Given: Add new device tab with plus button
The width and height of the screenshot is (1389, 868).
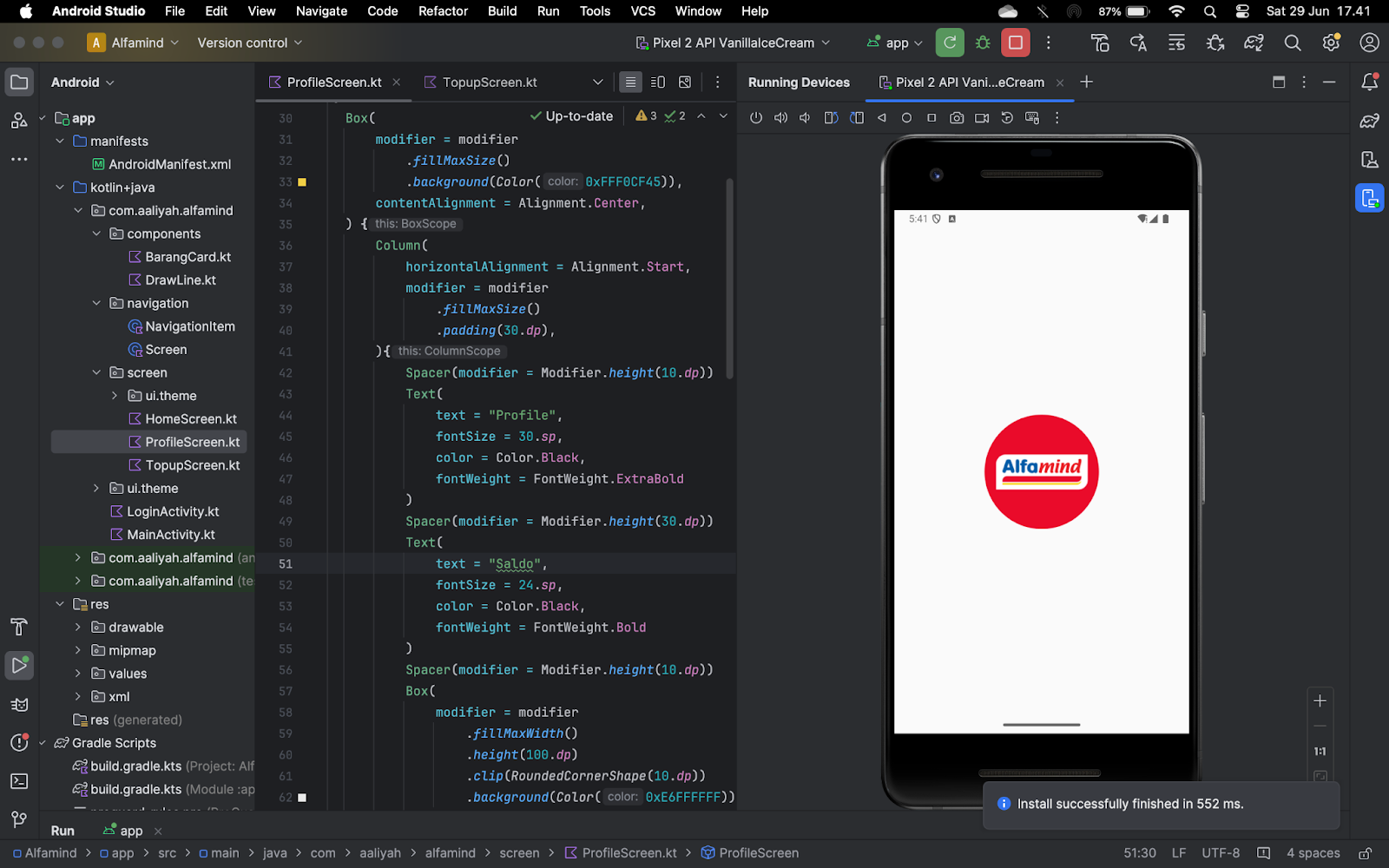Looking at the screenshot, I should click(1086, 82).
